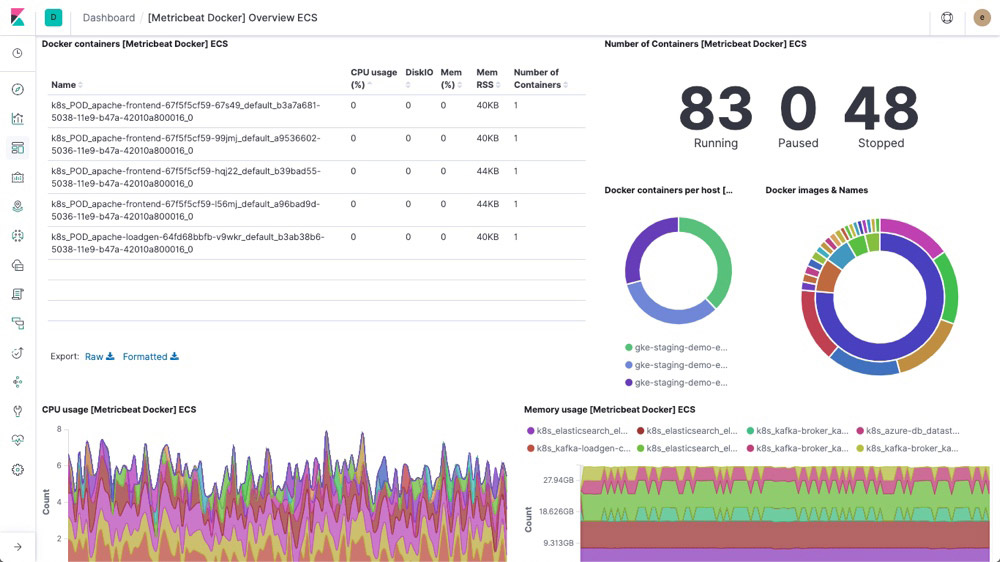Select row k8s_POD_apache-frontend-67f5f5cf59-l56mj

316,210
